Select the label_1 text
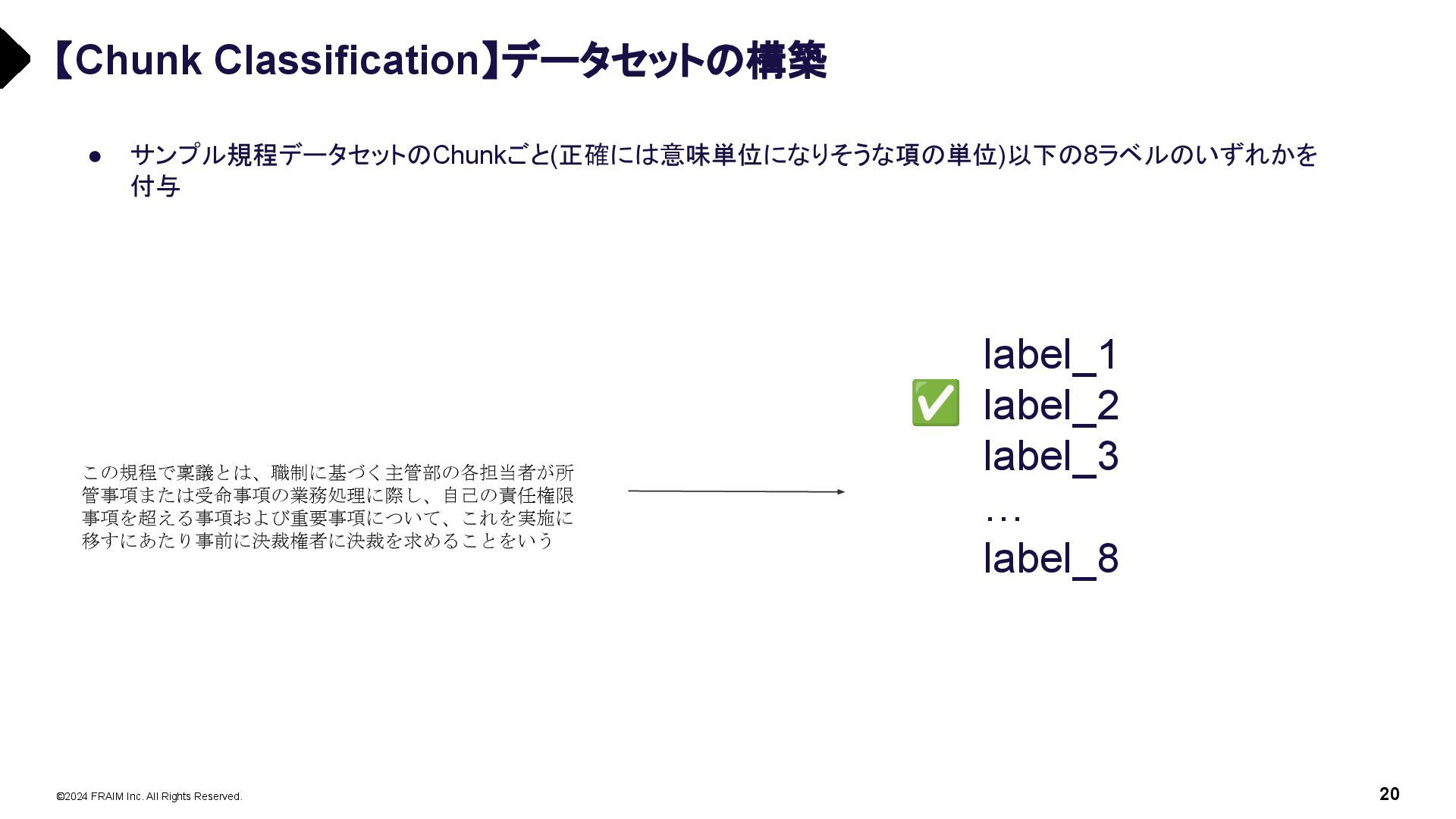Viewport: 1456px width, 819px height. (1050, 354)
